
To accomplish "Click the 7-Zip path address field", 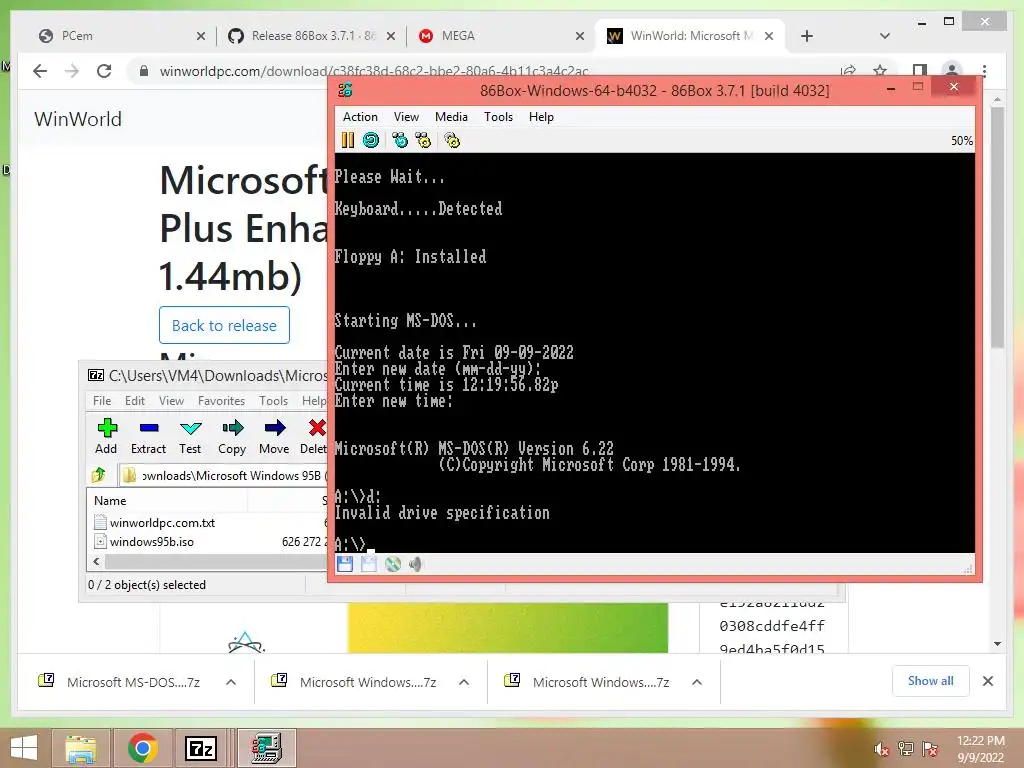I will (x=224, y=475).
